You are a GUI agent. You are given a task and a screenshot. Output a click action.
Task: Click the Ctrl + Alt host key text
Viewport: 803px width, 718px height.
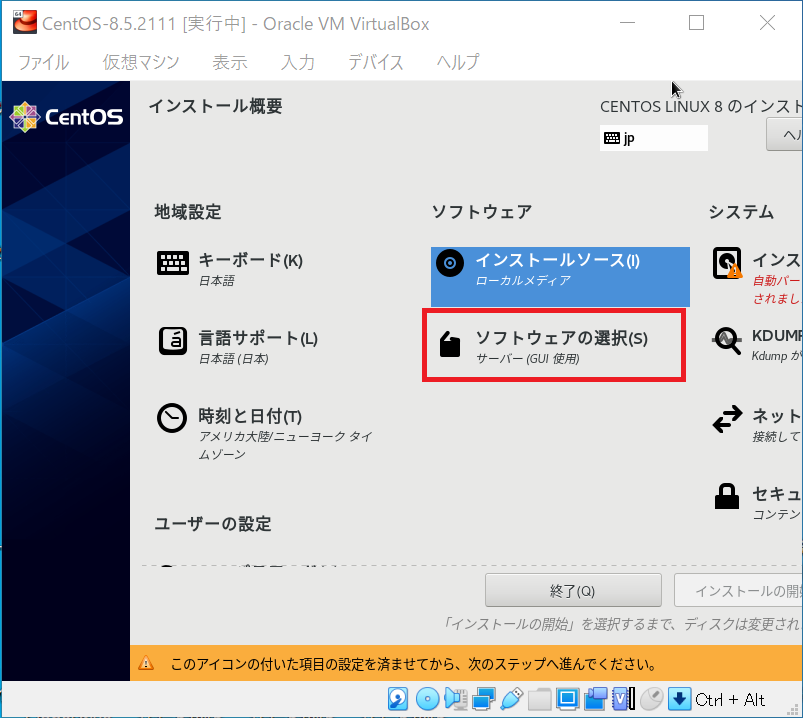point(730,700)
